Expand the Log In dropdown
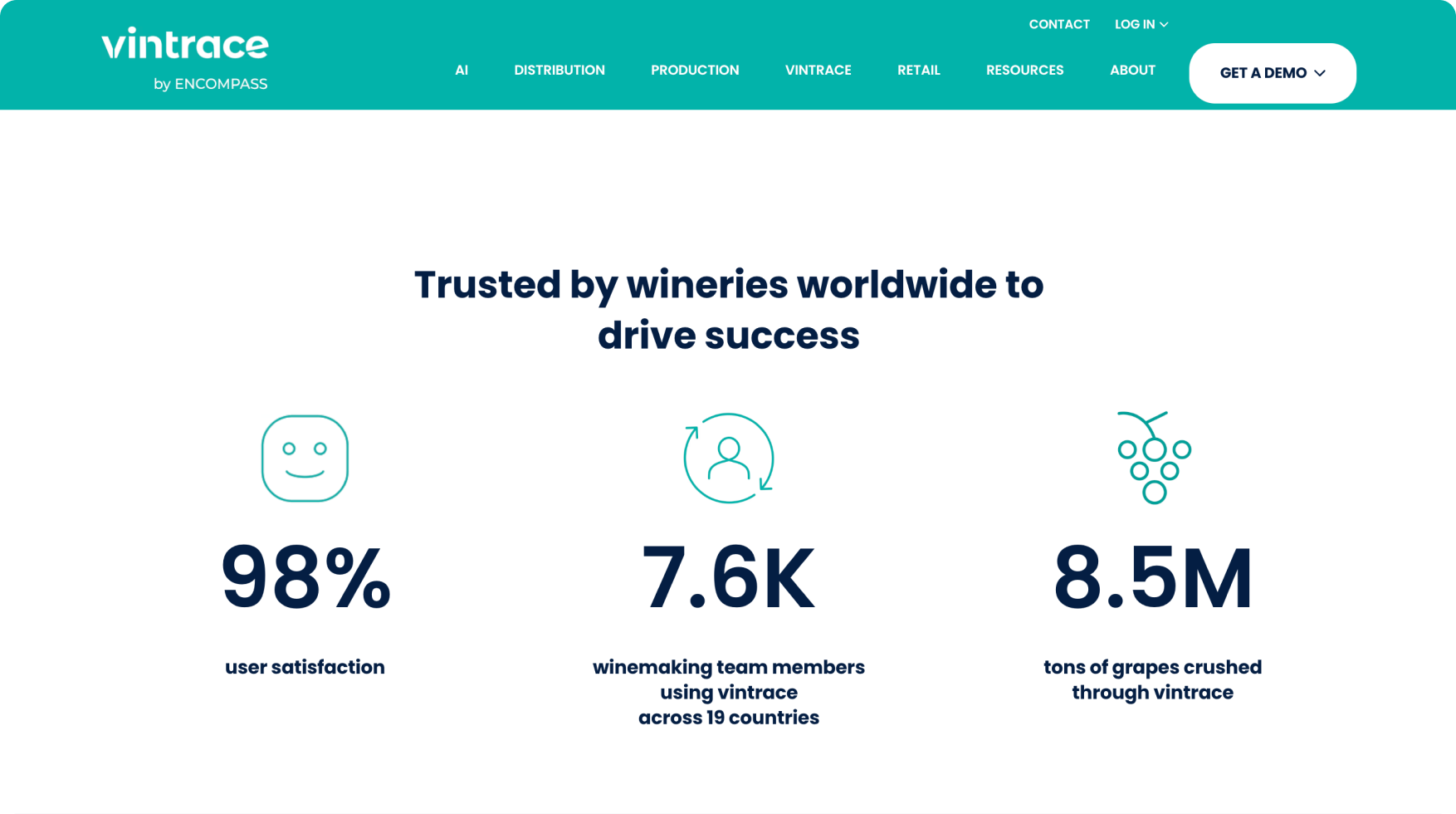 pyautogui.click(x=1141, y=24)
